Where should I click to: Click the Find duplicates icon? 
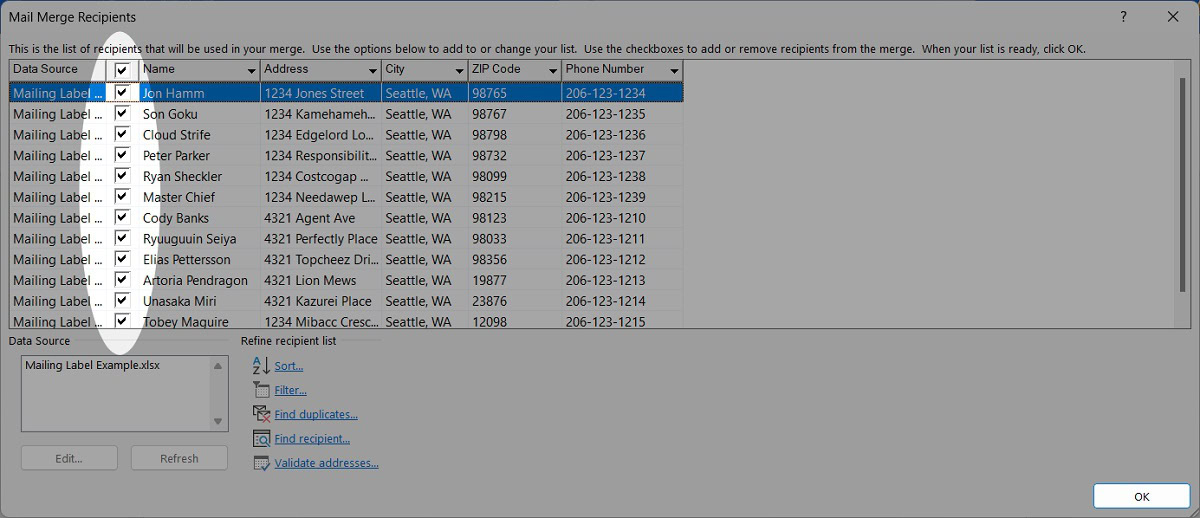(261, 414)
